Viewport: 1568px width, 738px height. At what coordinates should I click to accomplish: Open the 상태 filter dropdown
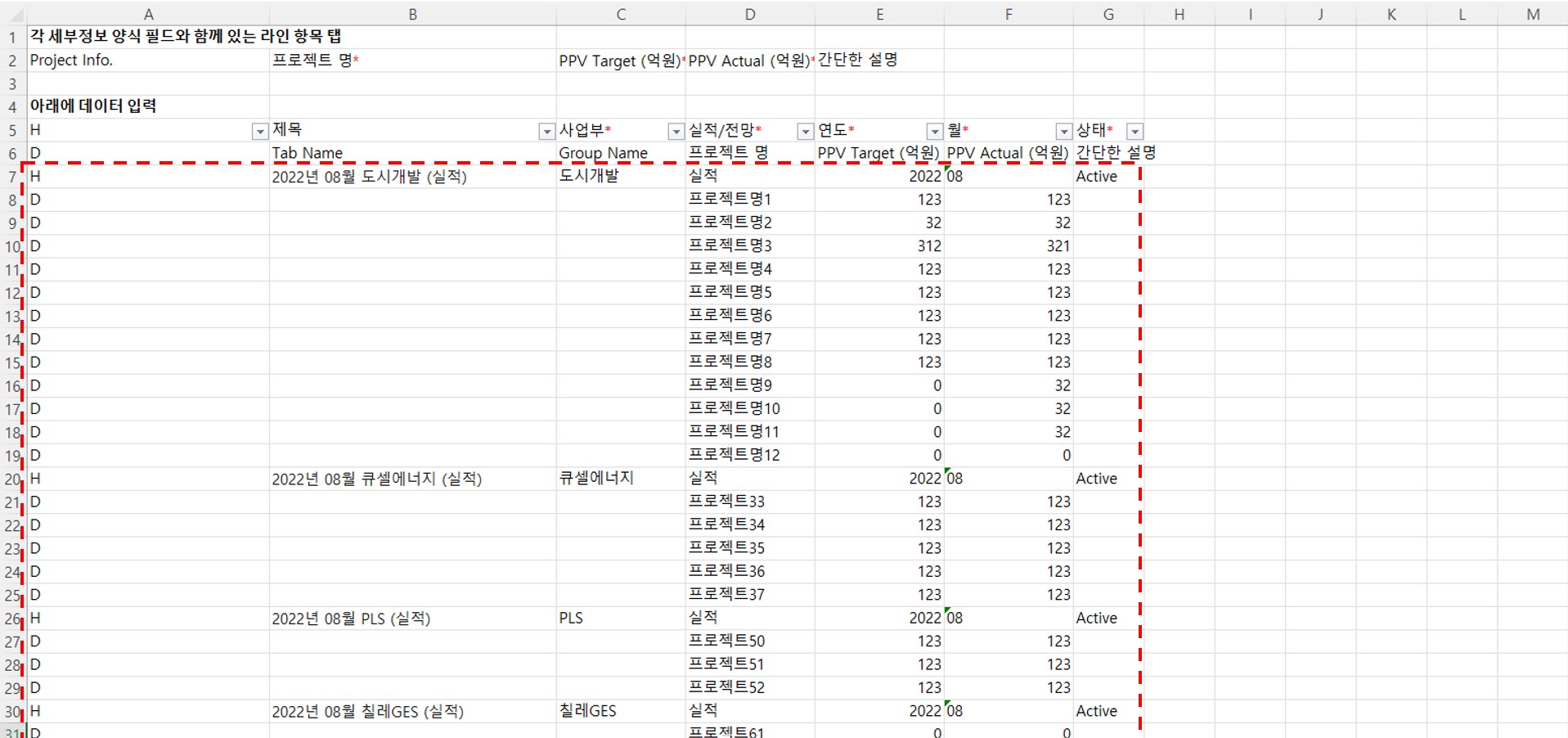(x=1134, y=132)
